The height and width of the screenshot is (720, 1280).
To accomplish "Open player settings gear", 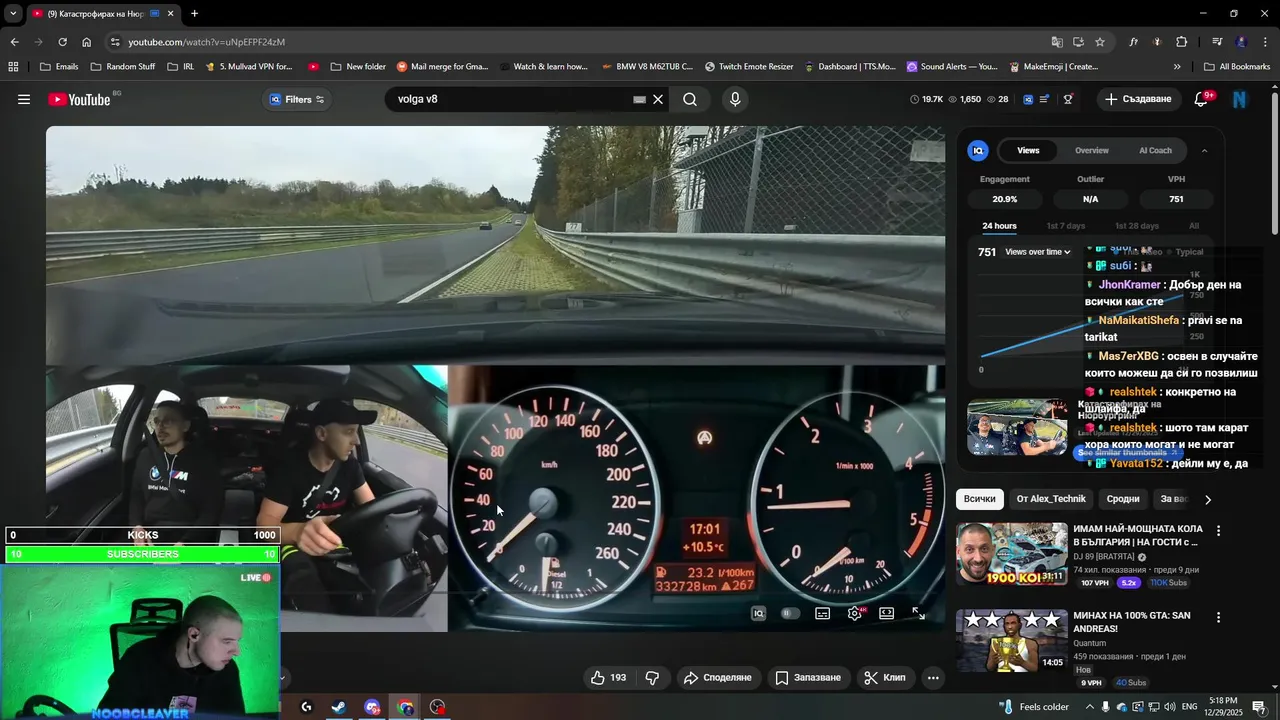I will [x=854, y=613].
